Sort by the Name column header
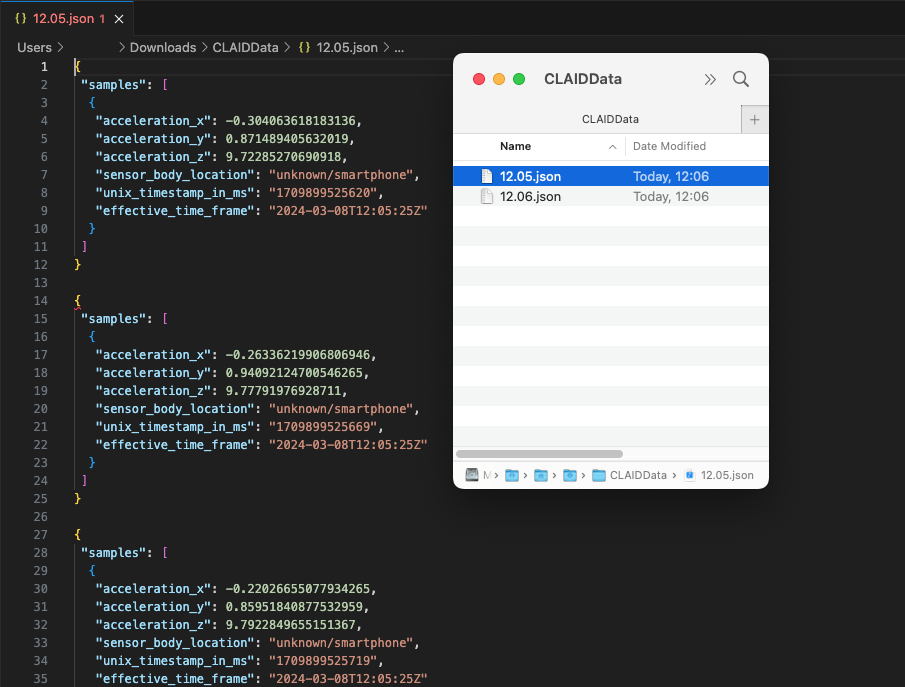905x687 pixels. click(515, 146)
